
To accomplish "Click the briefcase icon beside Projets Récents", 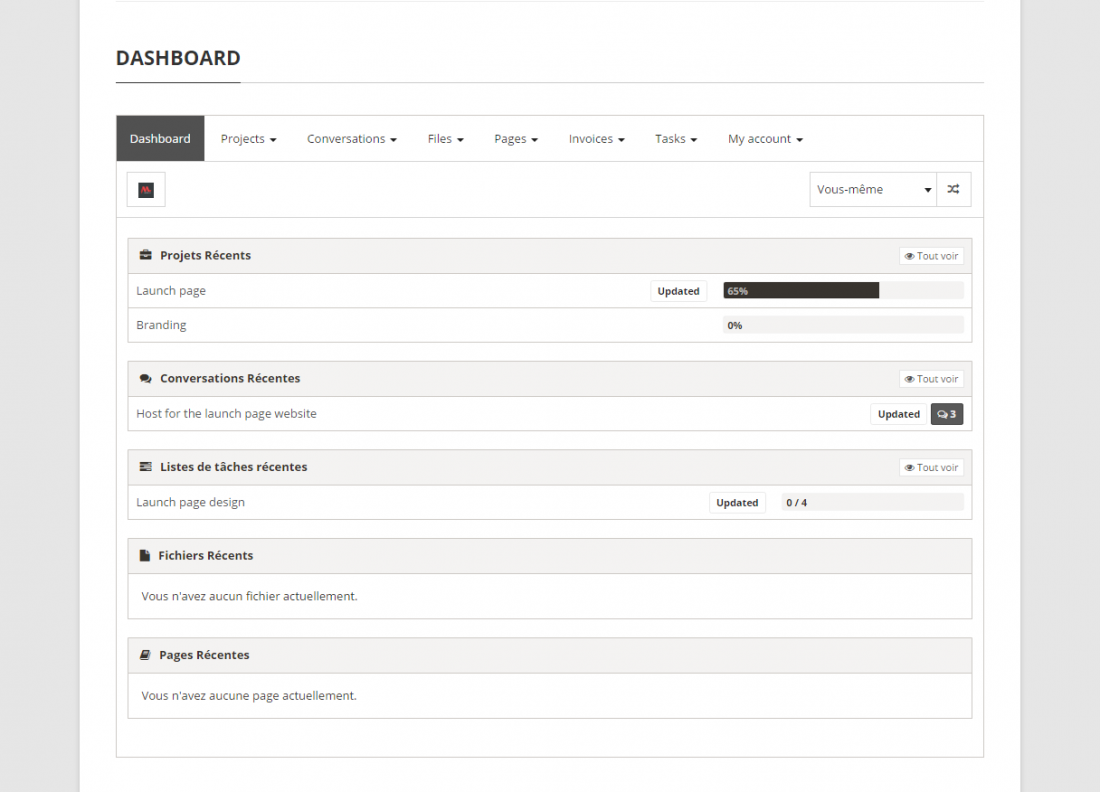I will [x=146, y=255].
